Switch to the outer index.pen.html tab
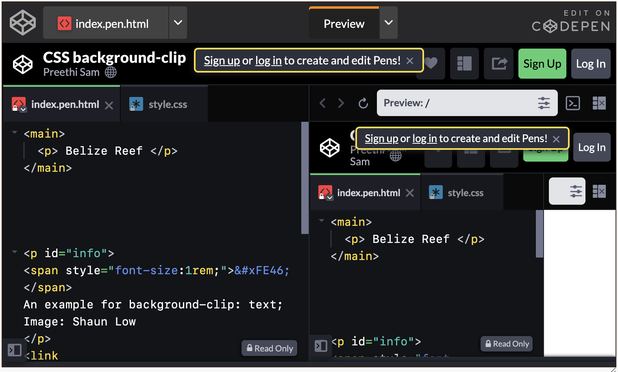This screenshot has height=372, width=618. pyautogui.click(x=65, y=104)
